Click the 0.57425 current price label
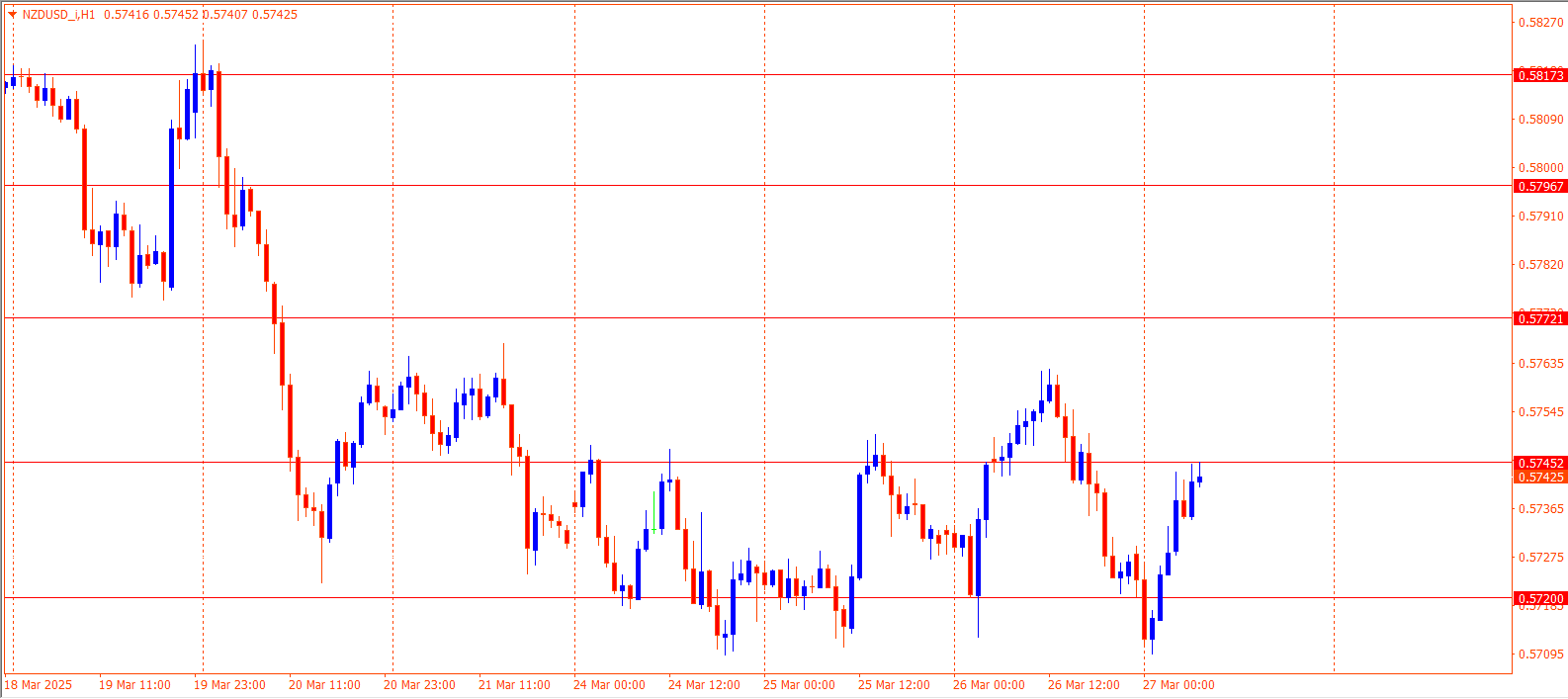The width and height of the screenshot is (1568, 699). [1540, 477]
